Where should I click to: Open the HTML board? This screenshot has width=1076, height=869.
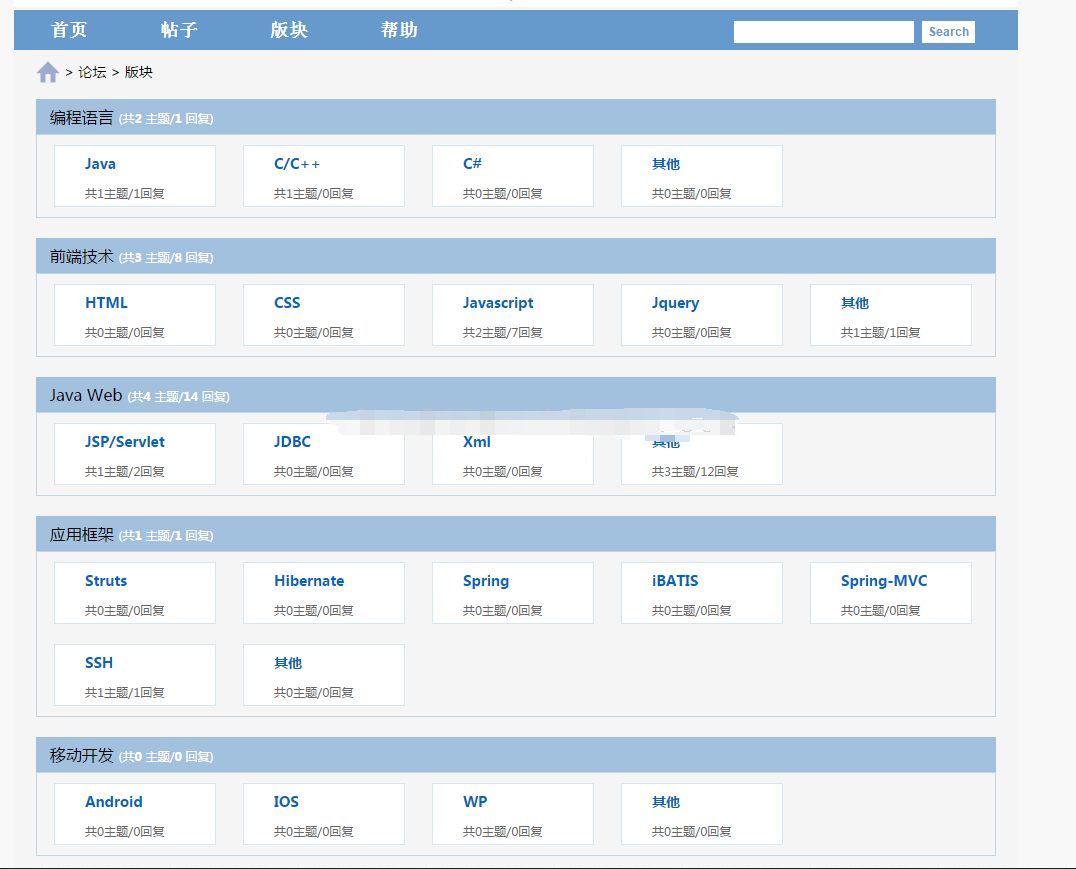[106, 303]
